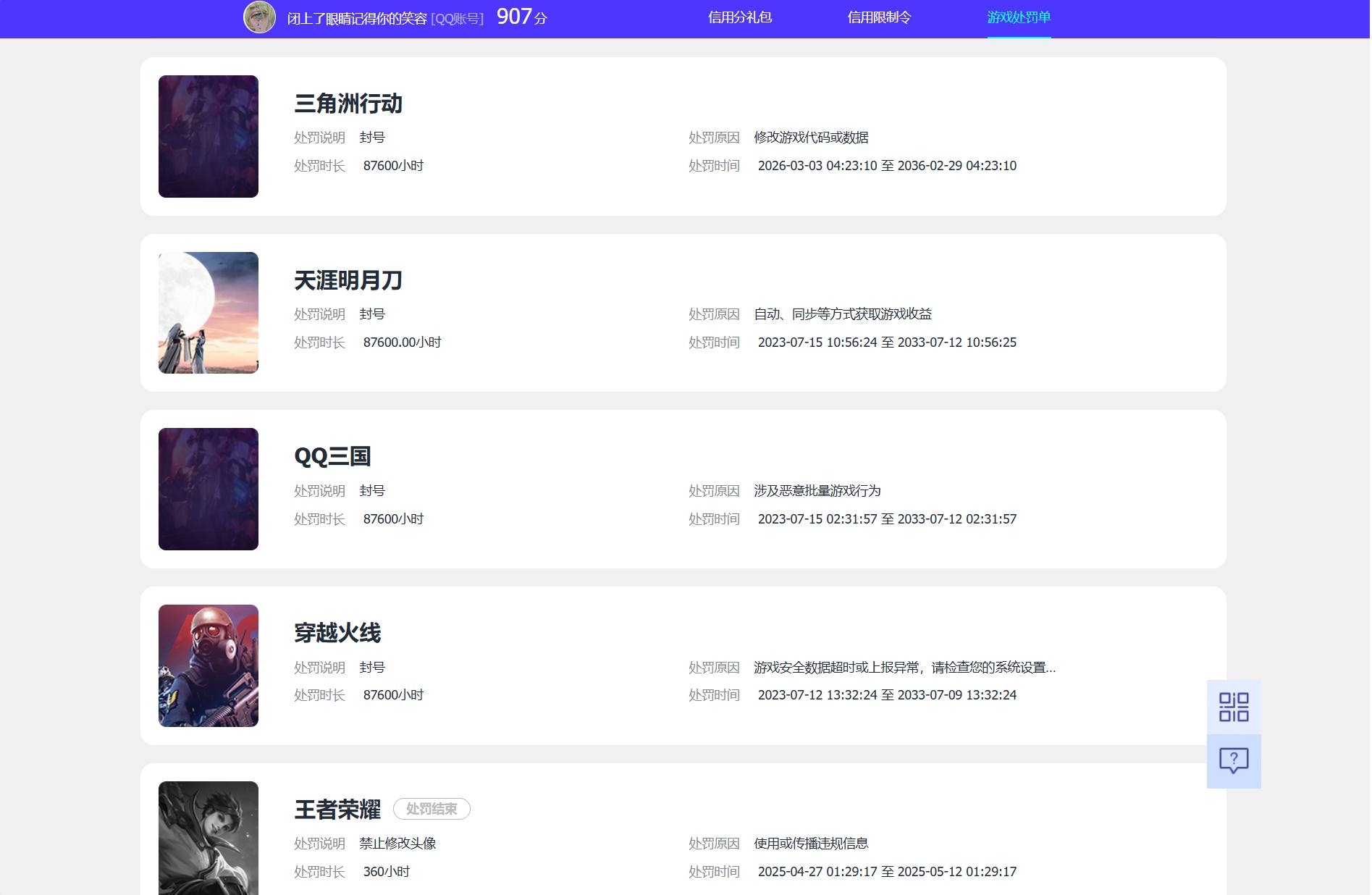Select the 游戏处罚单 tab

1019,17
